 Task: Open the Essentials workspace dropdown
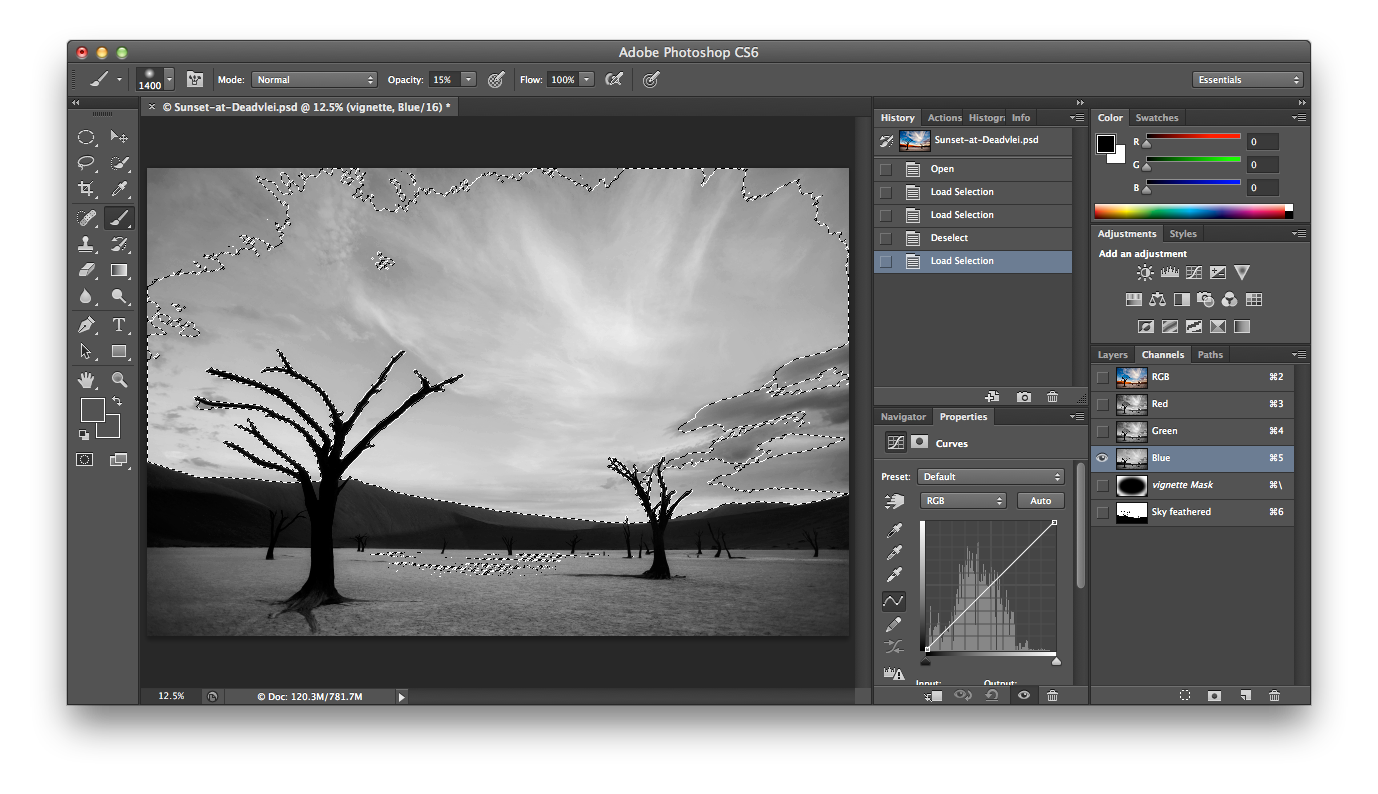point(1248,79)
